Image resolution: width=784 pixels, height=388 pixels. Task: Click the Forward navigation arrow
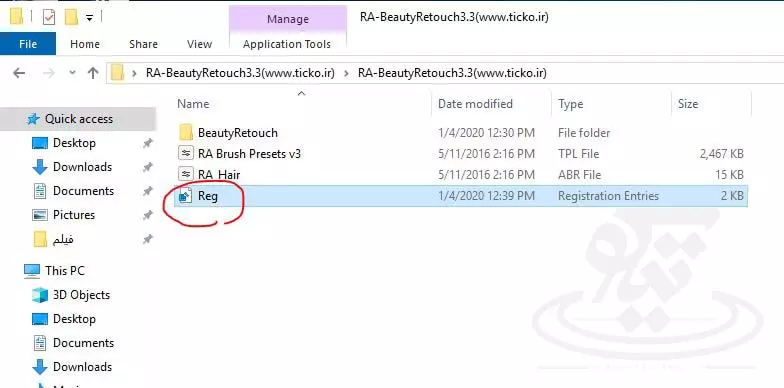tap(48, 73)
